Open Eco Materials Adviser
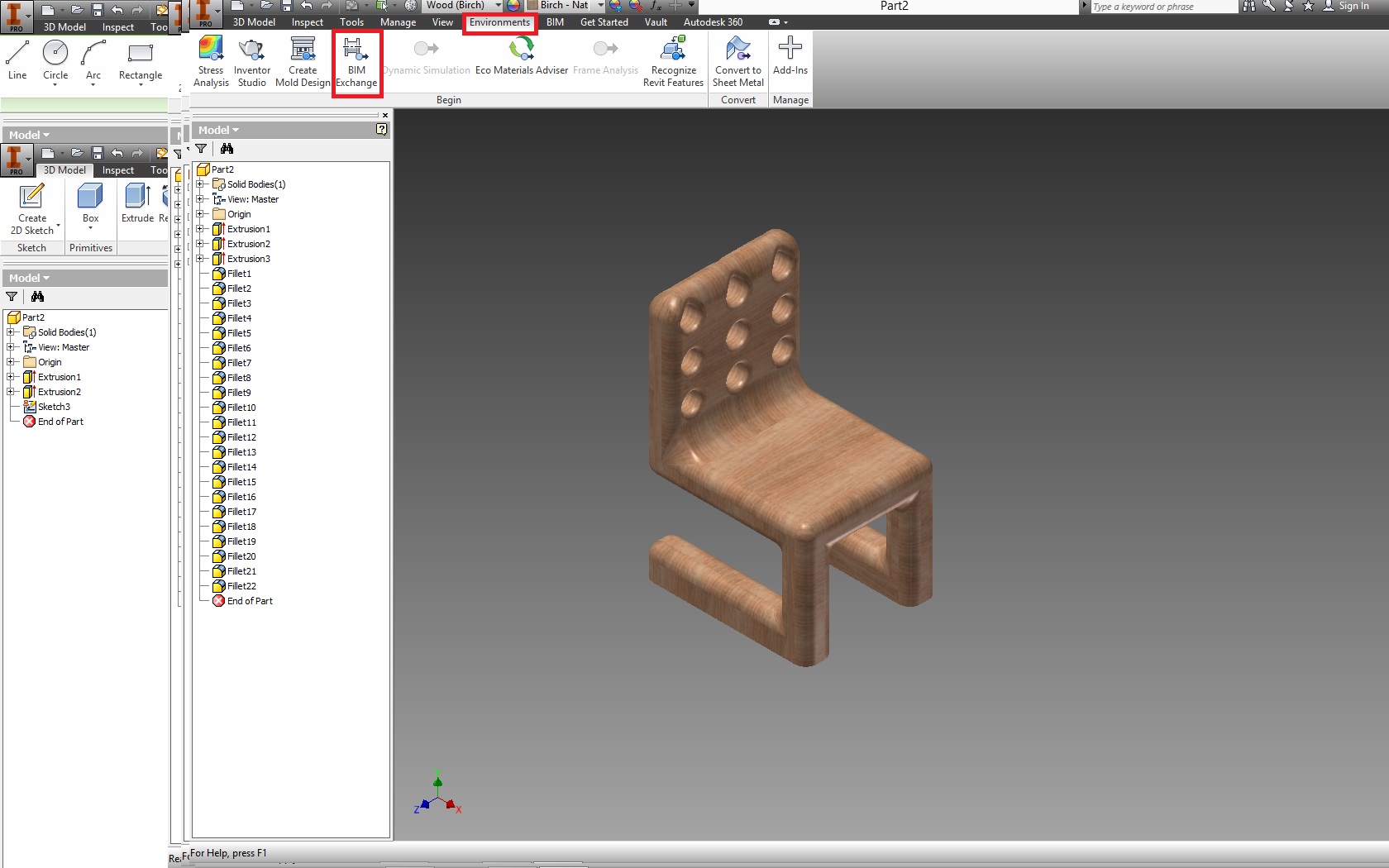The height and width of the screenshot is (868, 1389). [x=521, y=56]
